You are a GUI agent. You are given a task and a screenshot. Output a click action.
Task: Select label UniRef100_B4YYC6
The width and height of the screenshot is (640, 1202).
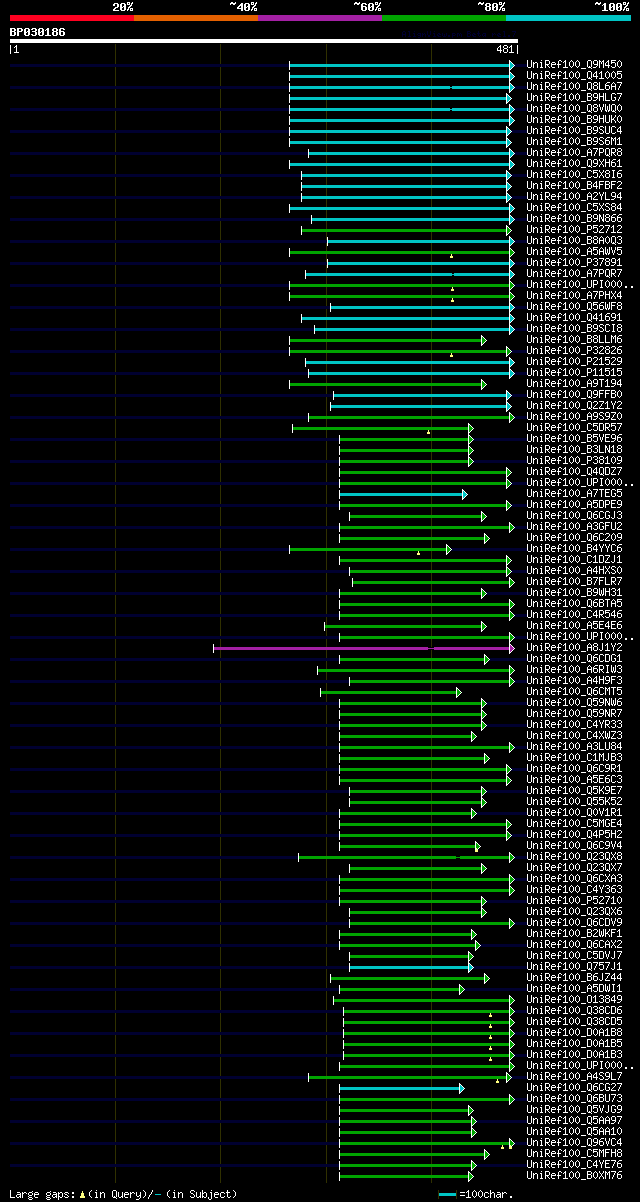click(574, 548)
